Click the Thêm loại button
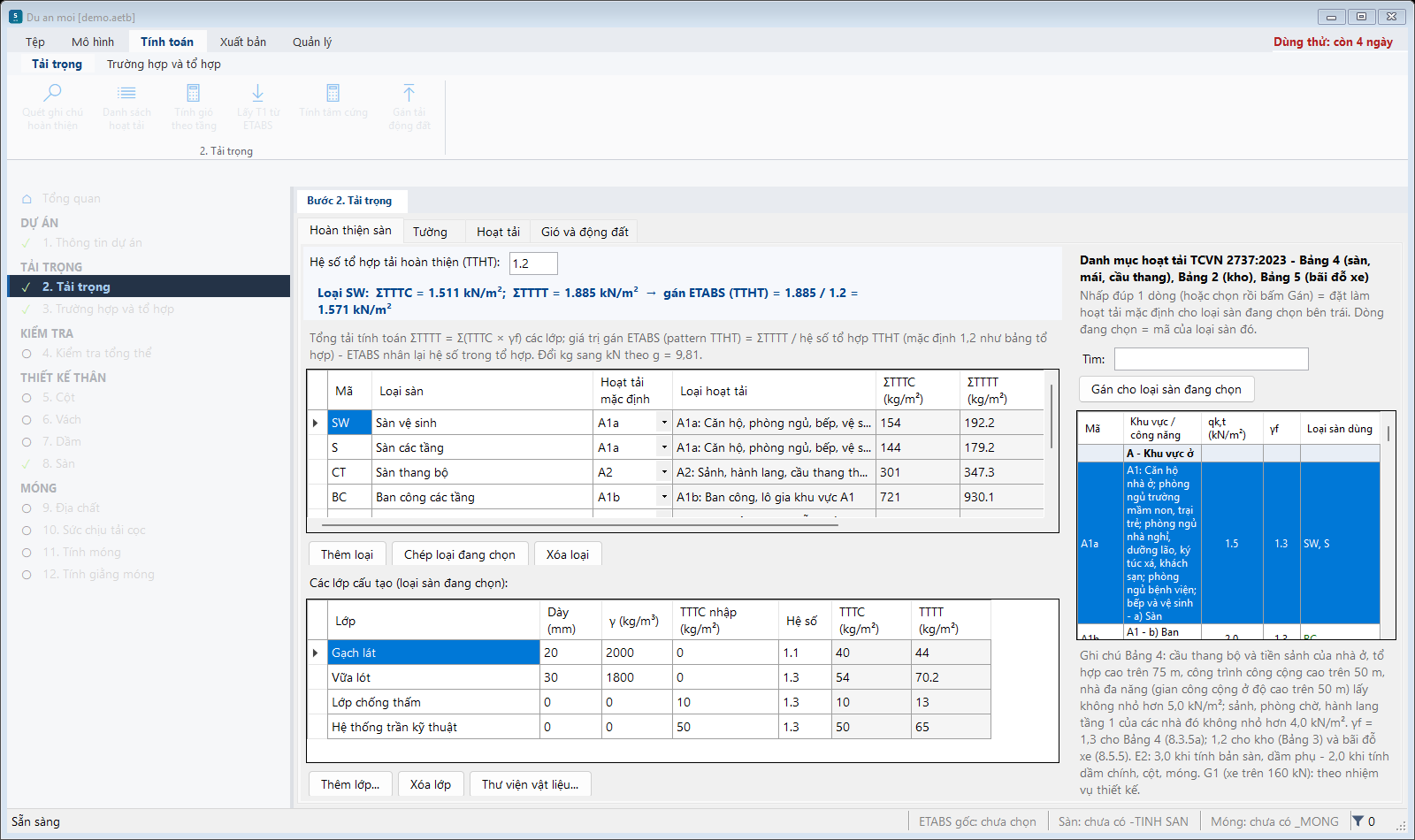The width and height of the screenshot is (1415, 840). tap(347, 554)
